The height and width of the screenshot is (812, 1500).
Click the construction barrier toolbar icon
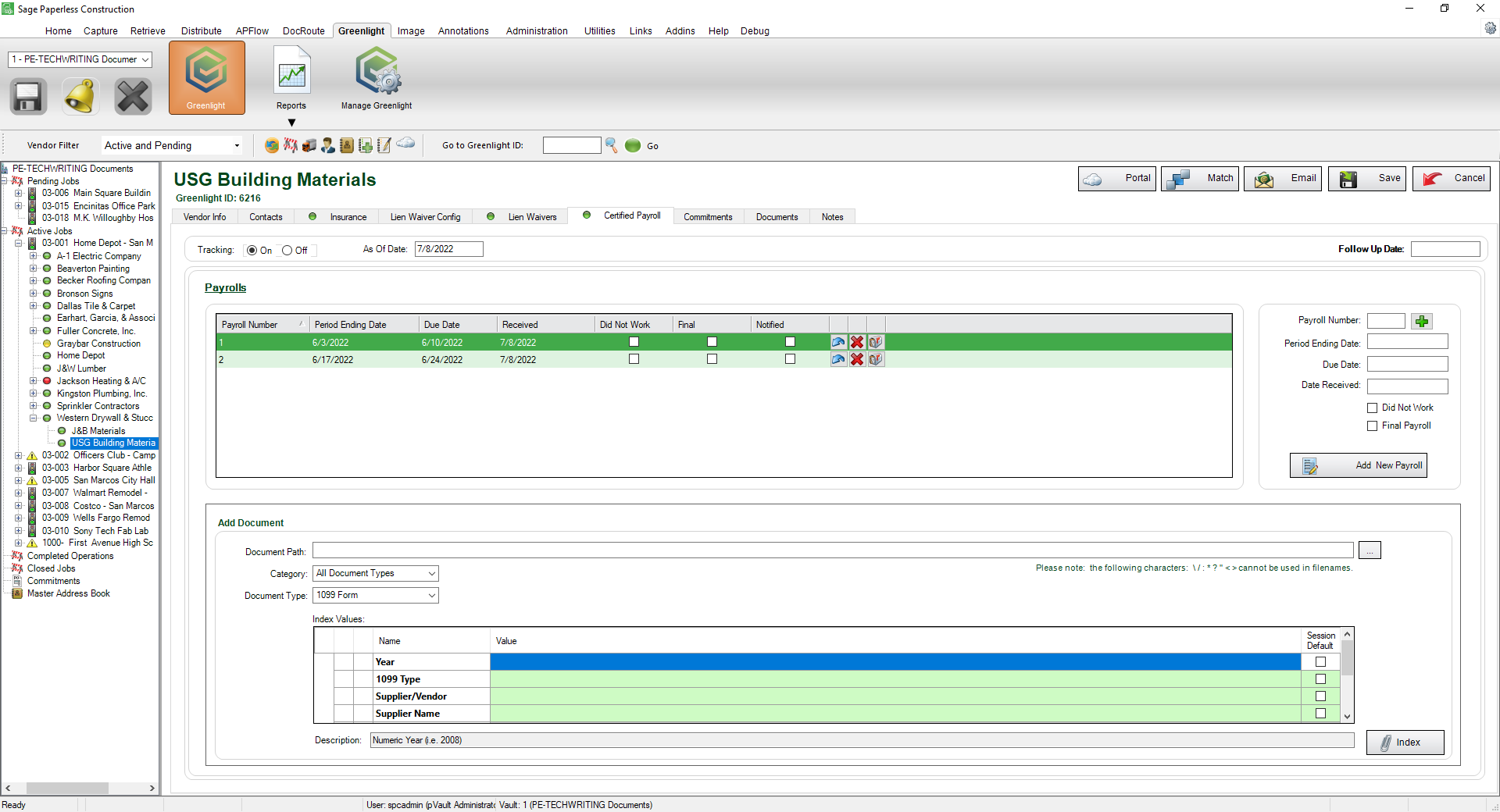291,145
